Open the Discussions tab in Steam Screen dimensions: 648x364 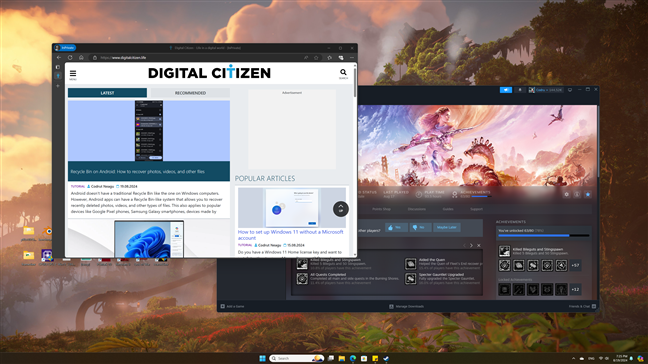(x=417, y=209)
